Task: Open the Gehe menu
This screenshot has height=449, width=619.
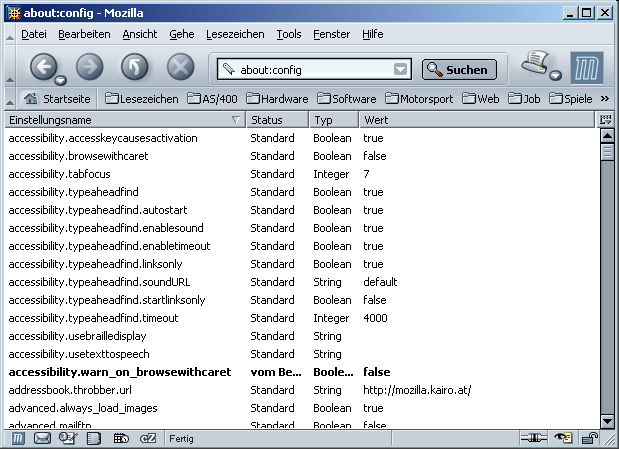Action: [x=182, y=34]
